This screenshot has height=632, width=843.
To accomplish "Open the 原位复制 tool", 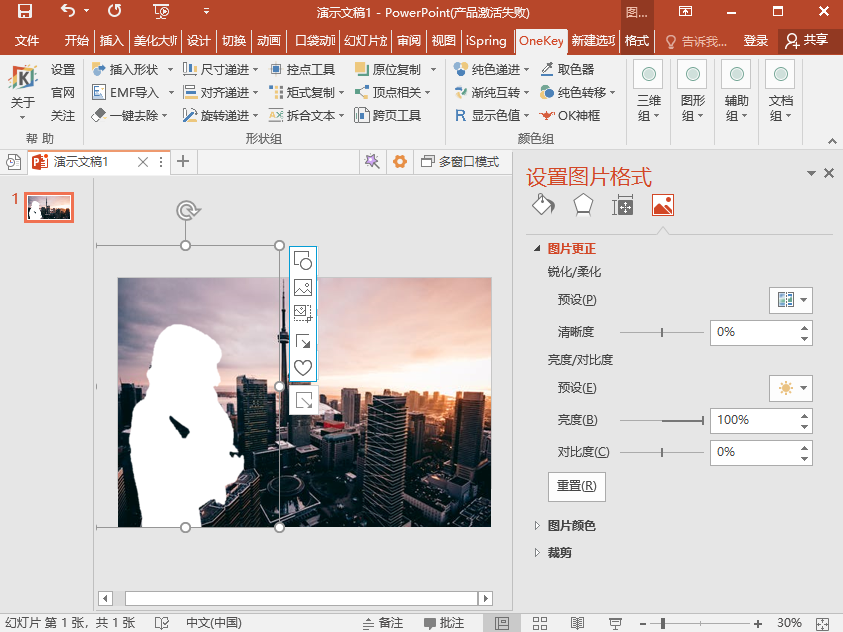I will (x=388, y=69).
